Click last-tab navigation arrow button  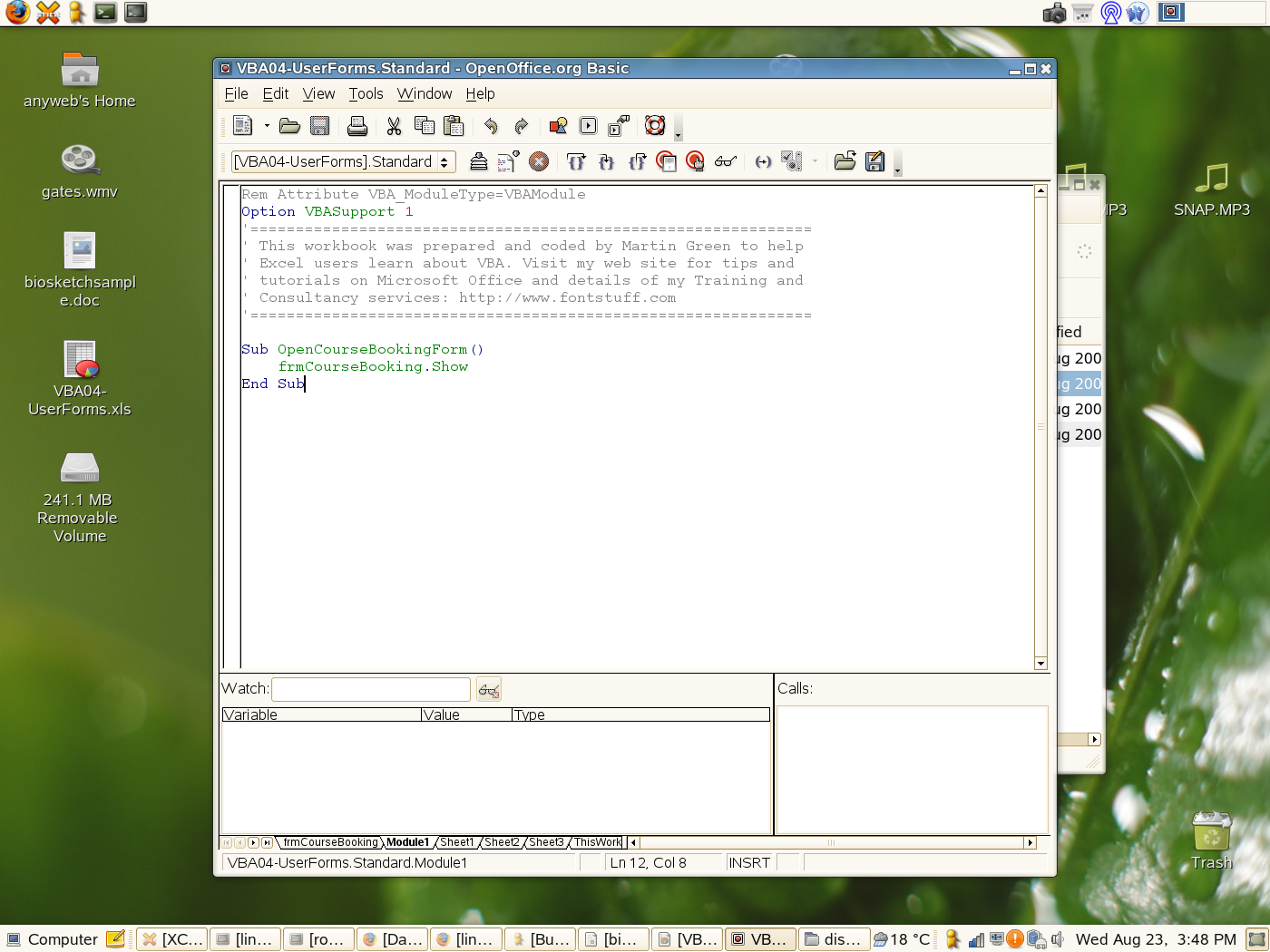267,842
